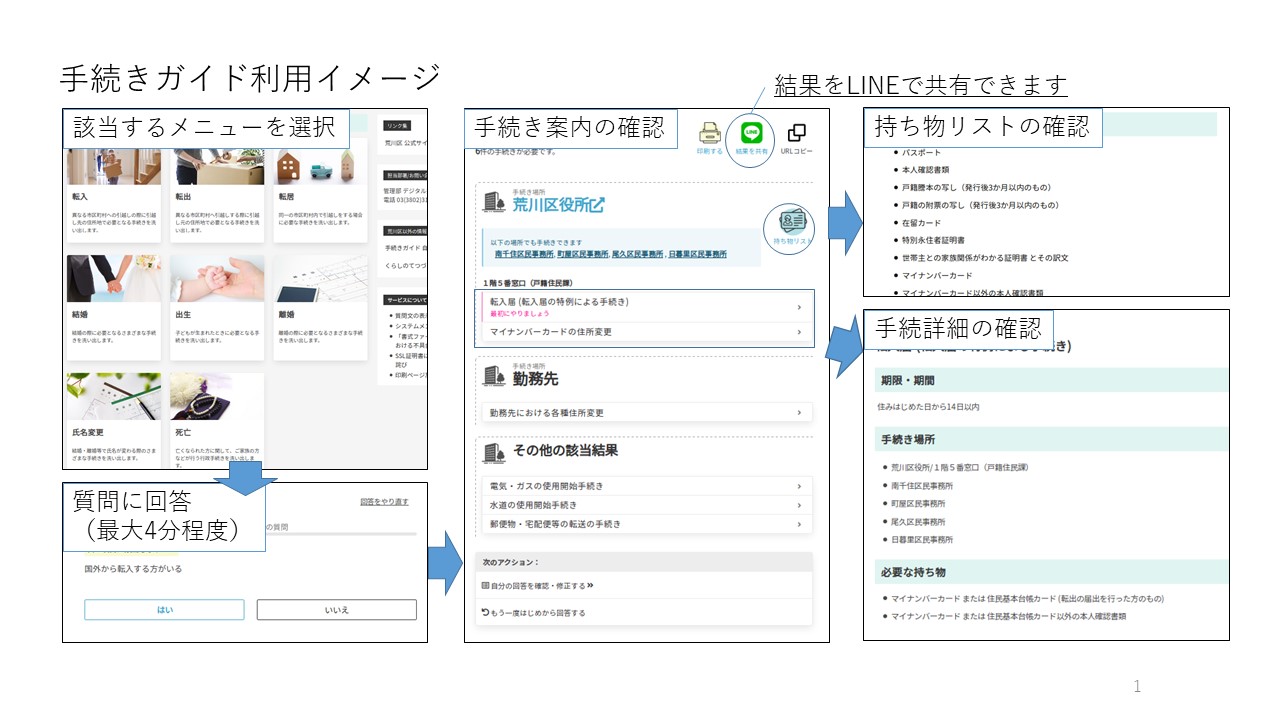This screenshot has height=720, width=1280.
Task: Click building icon next to 荒川区役所 heading
Action: [x=495, y=203]
